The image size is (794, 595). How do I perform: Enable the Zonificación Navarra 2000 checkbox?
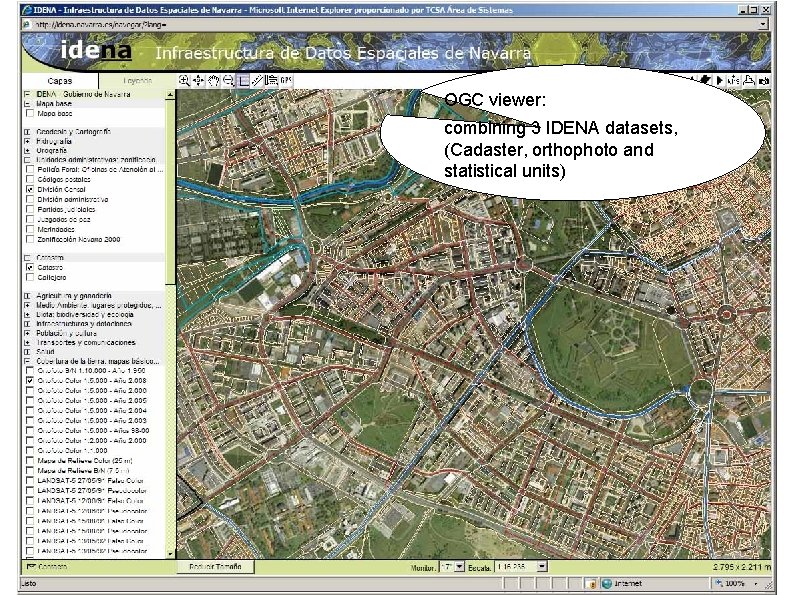pyautogui.click(x=30, y=240)
